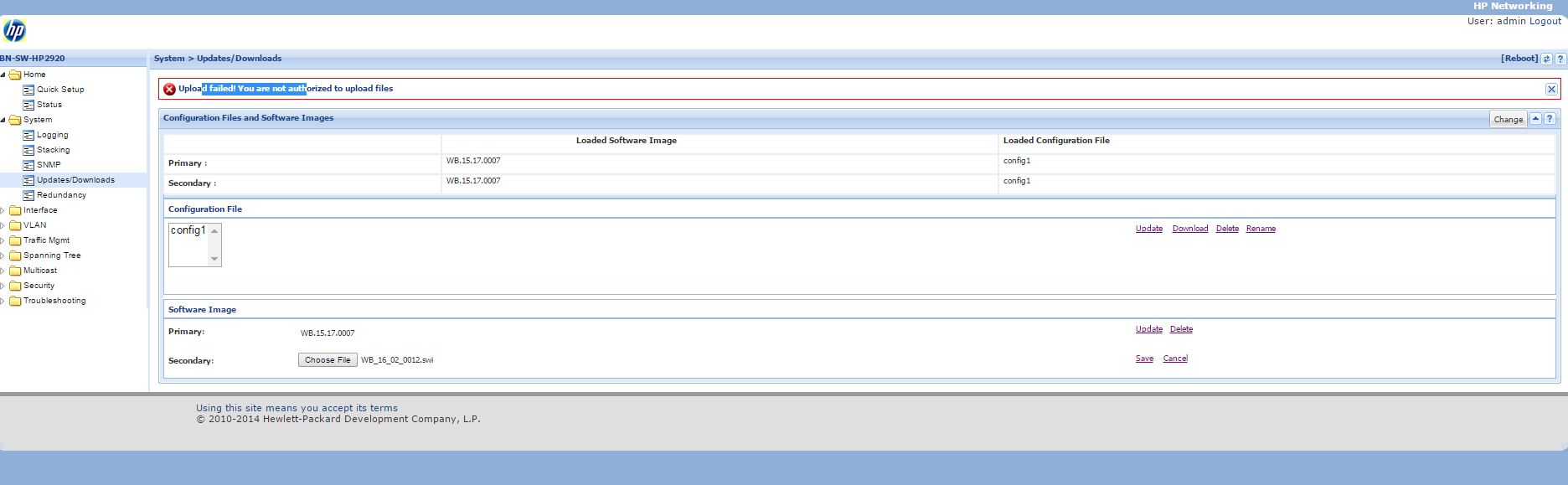Click the Troubleshooting folder icon
Viewport: 1568px width, 485px height.
(15, 301)
